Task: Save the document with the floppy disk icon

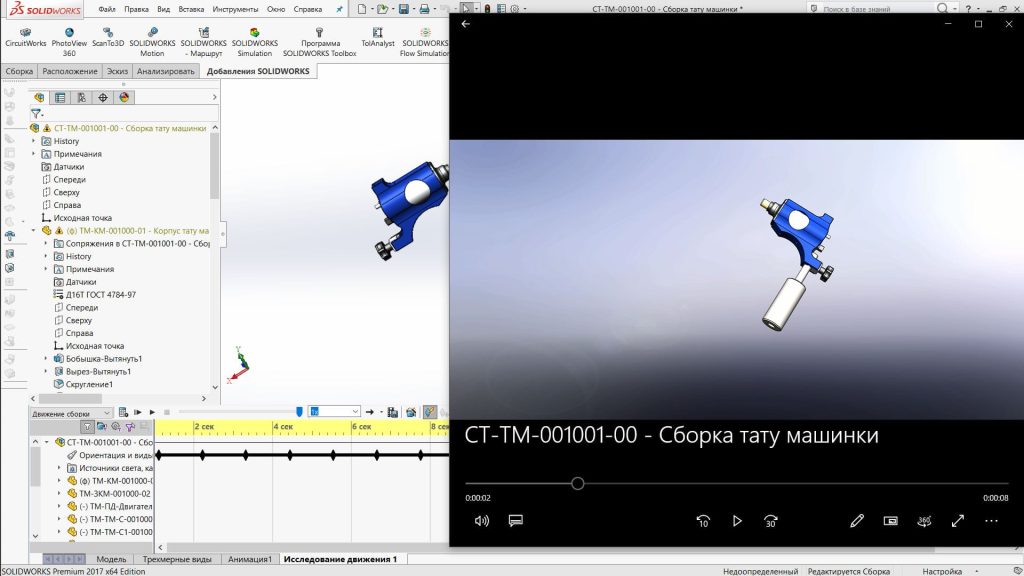Action: pyautogui.click(x=404, y=9)
